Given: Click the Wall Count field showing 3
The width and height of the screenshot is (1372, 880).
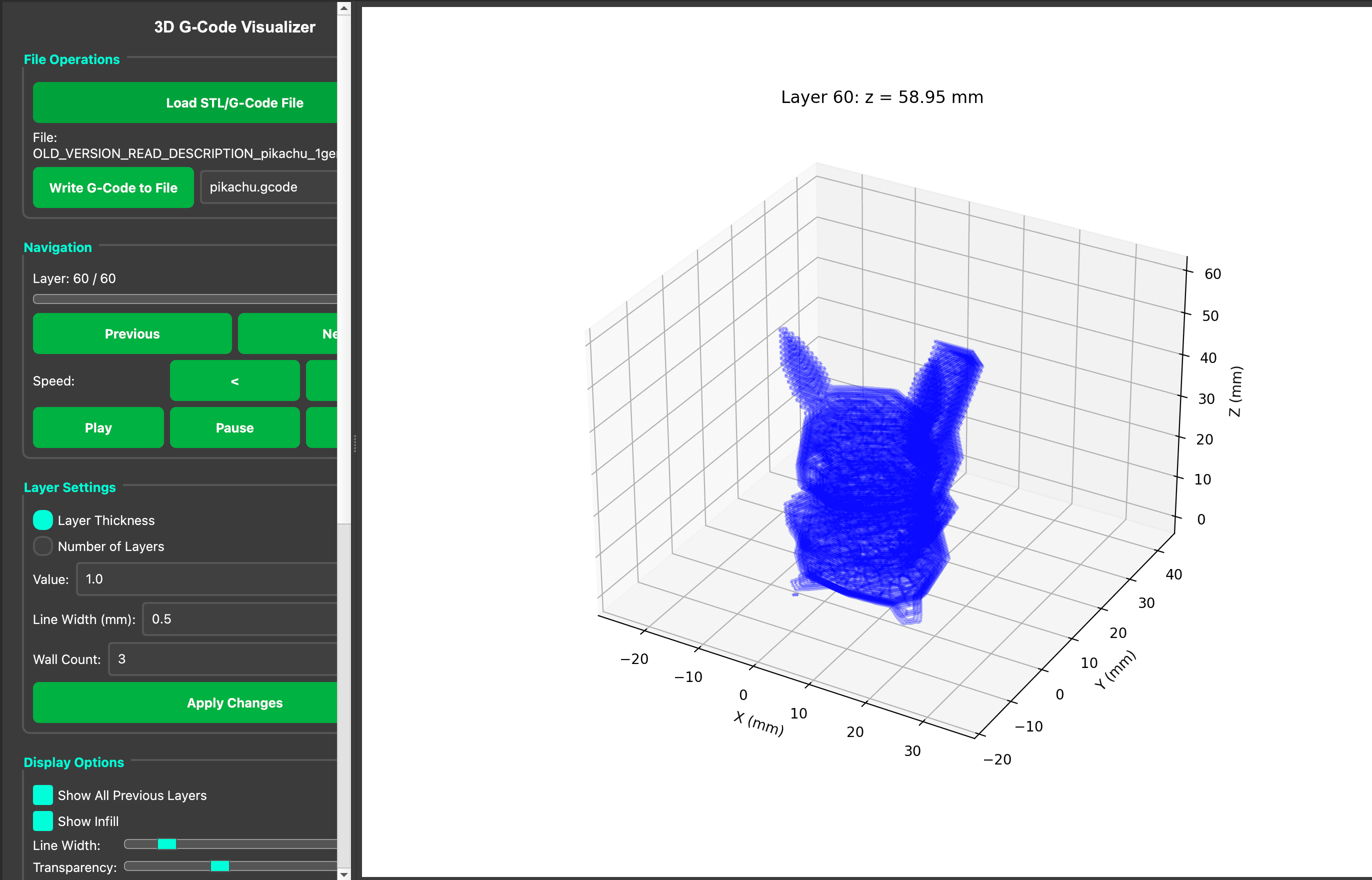Looking at the screenshot, I should tap(223, 659).
